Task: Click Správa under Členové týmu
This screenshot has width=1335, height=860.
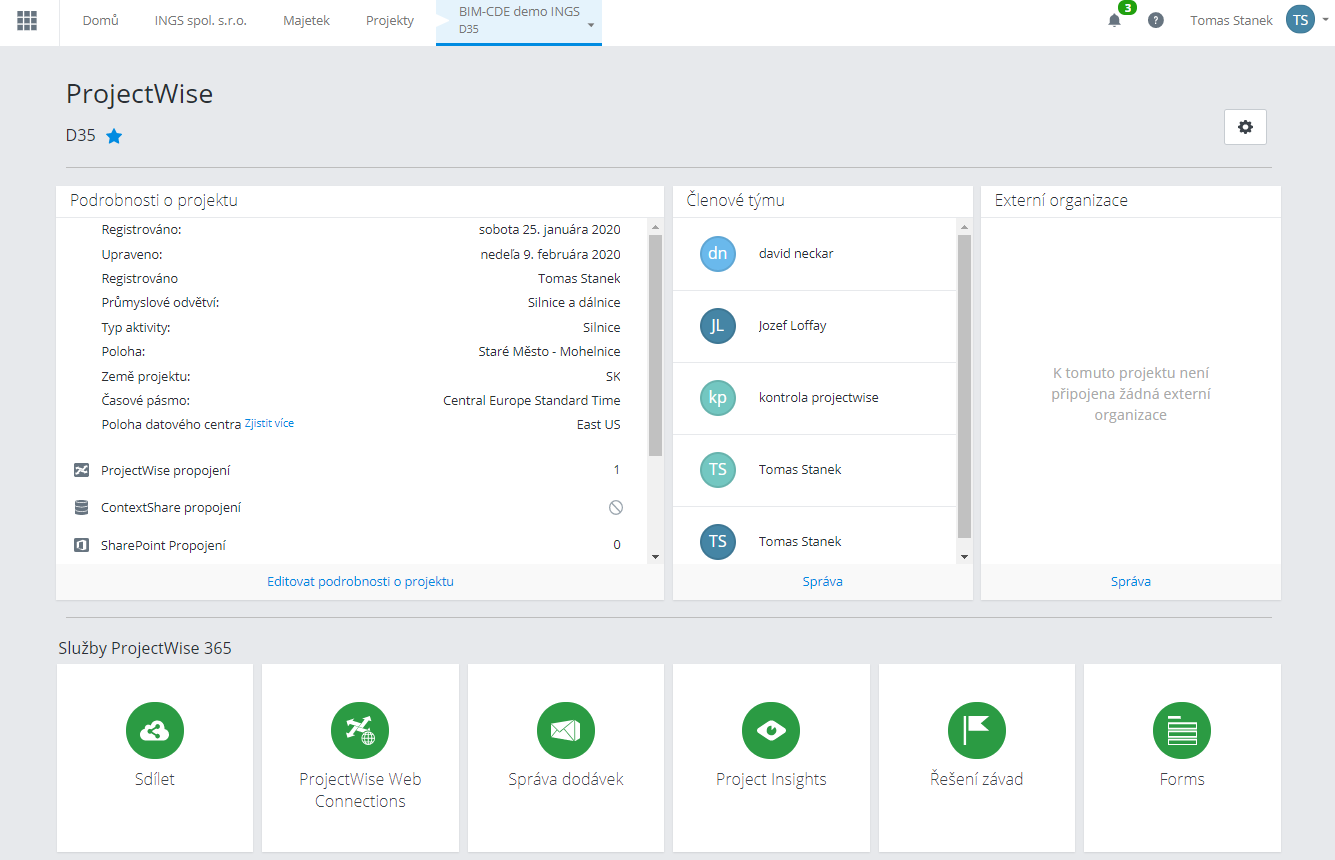Action: click(822, 581)
